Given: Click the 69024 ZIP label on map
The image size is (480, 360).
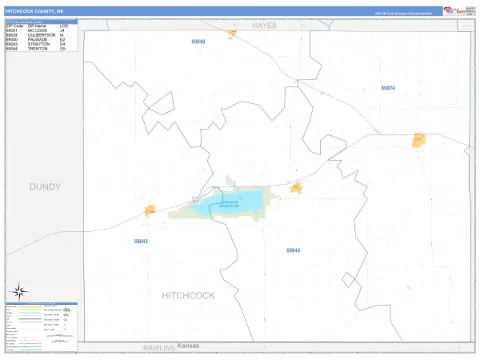Looking at the screenshot, I should pyautogui.click(x=388, y=88).
